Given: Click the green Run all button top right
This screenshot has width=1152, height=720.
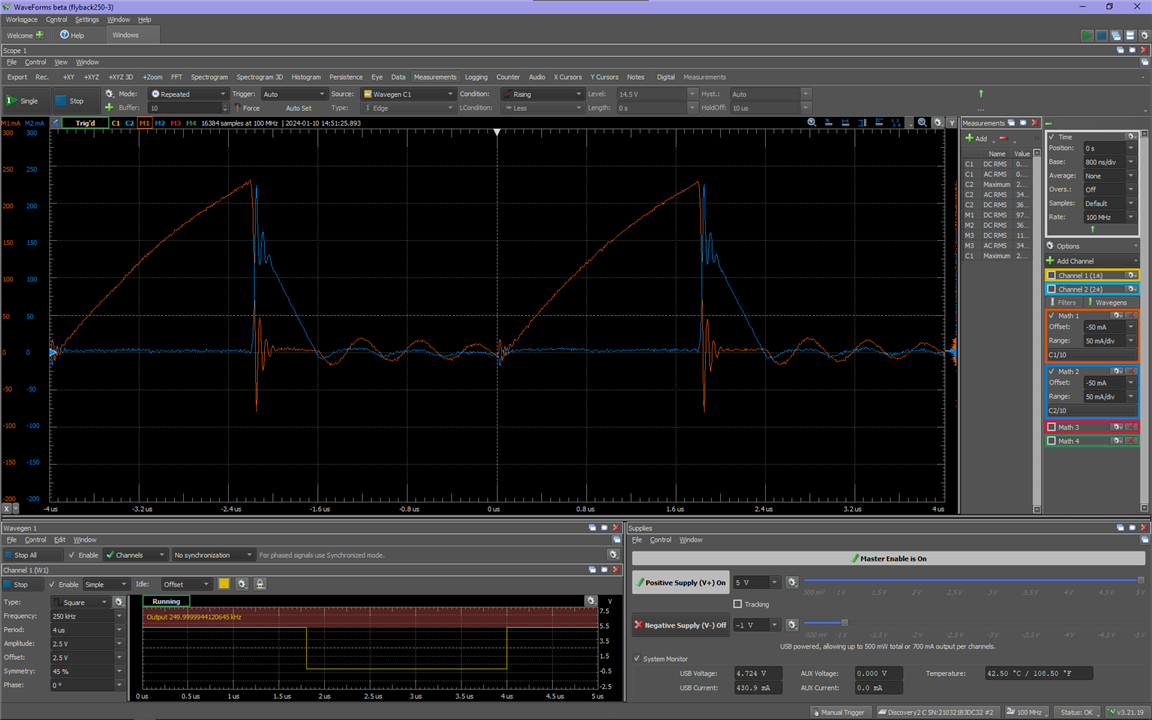Looking at the screenshot, I should (1087, 35).
